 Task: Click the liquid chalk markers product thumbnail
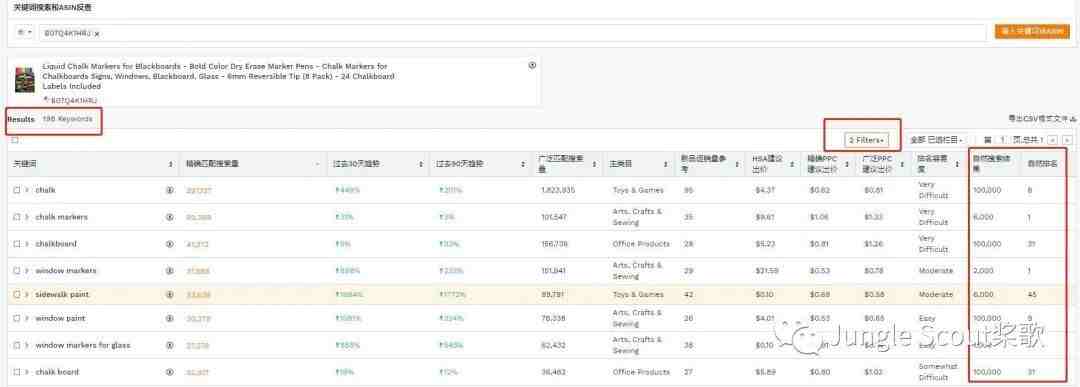coord(25,80)
